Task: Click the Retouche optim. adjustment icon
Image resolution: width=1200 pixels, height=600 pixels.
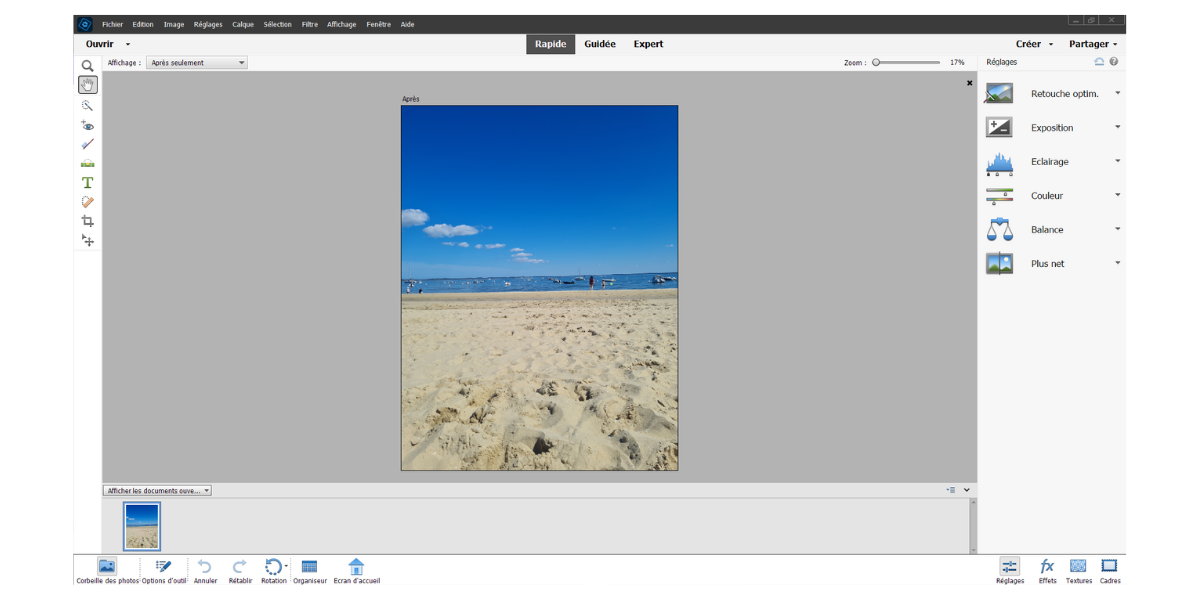Action: coord(999,94)
